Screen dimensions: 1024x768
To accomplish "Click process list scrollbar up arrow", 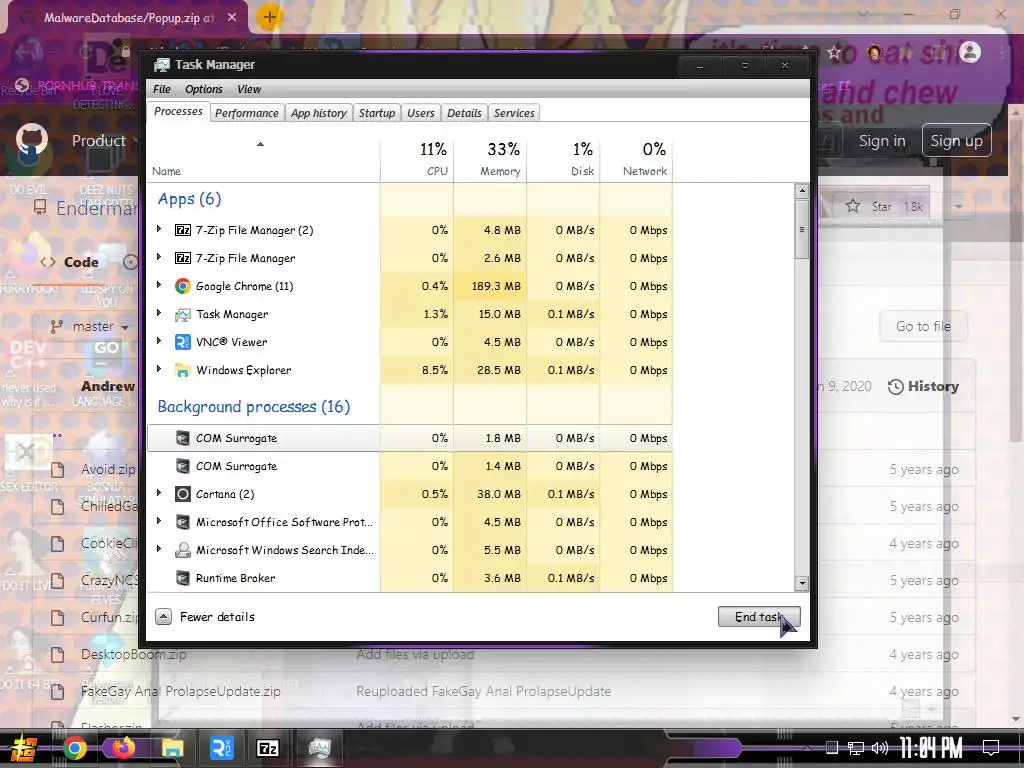I will click(802, 191).
